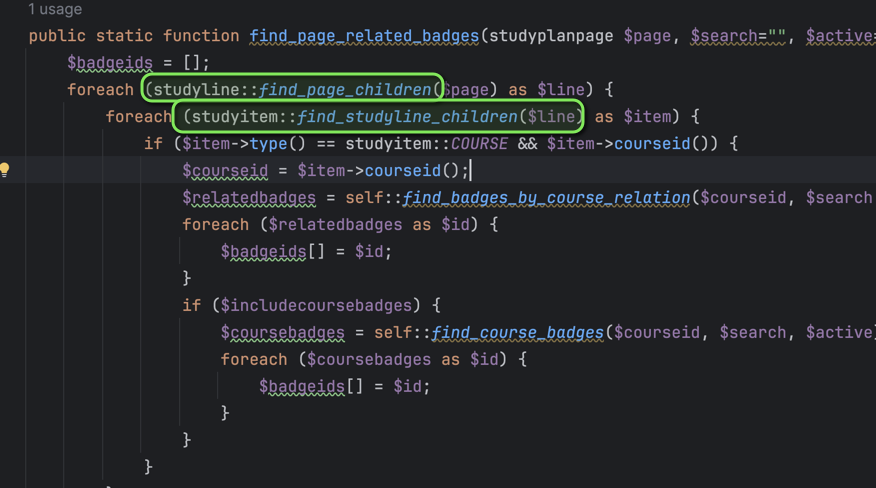Click the $badgeids = [] initialization variable
This screenshot has width=876, height=488.
tap(110, 63)
